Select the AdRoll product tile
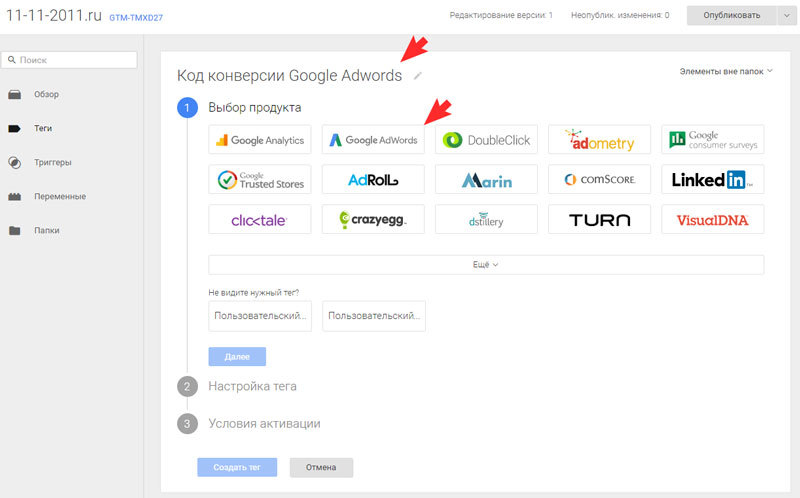 pyautogui.click(x=373, y=179)
